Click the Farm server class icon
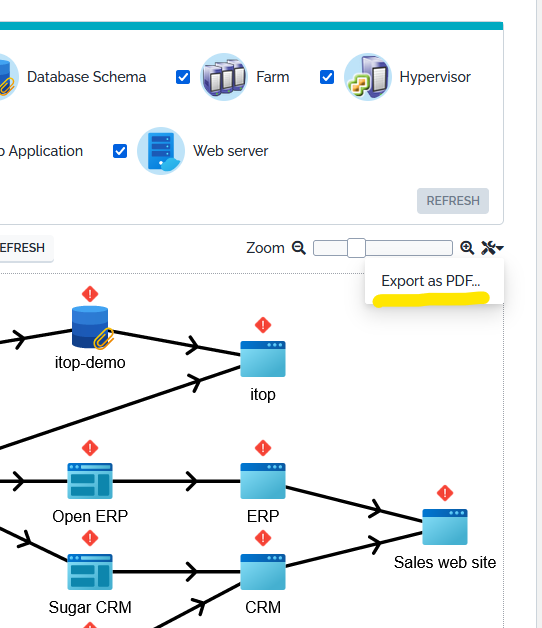The height and width of the screenshot is (628, 542). (224, 77)
